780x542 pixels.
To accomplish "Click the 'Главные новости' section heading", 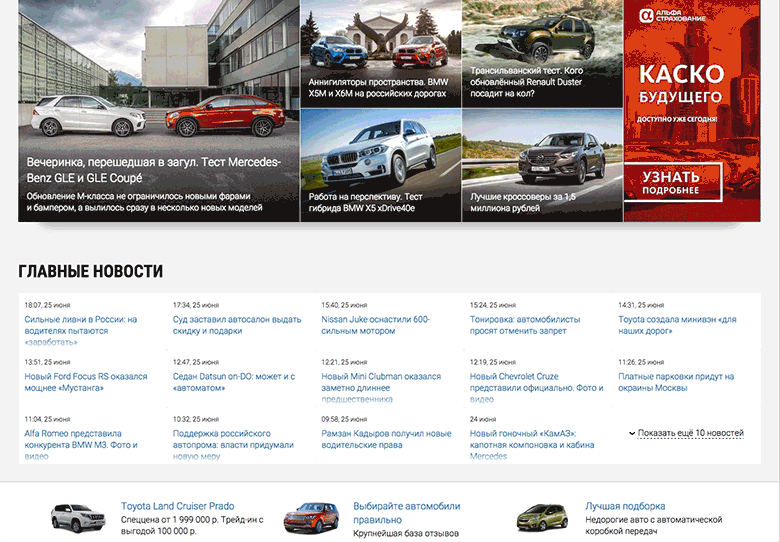I will 91,271.
